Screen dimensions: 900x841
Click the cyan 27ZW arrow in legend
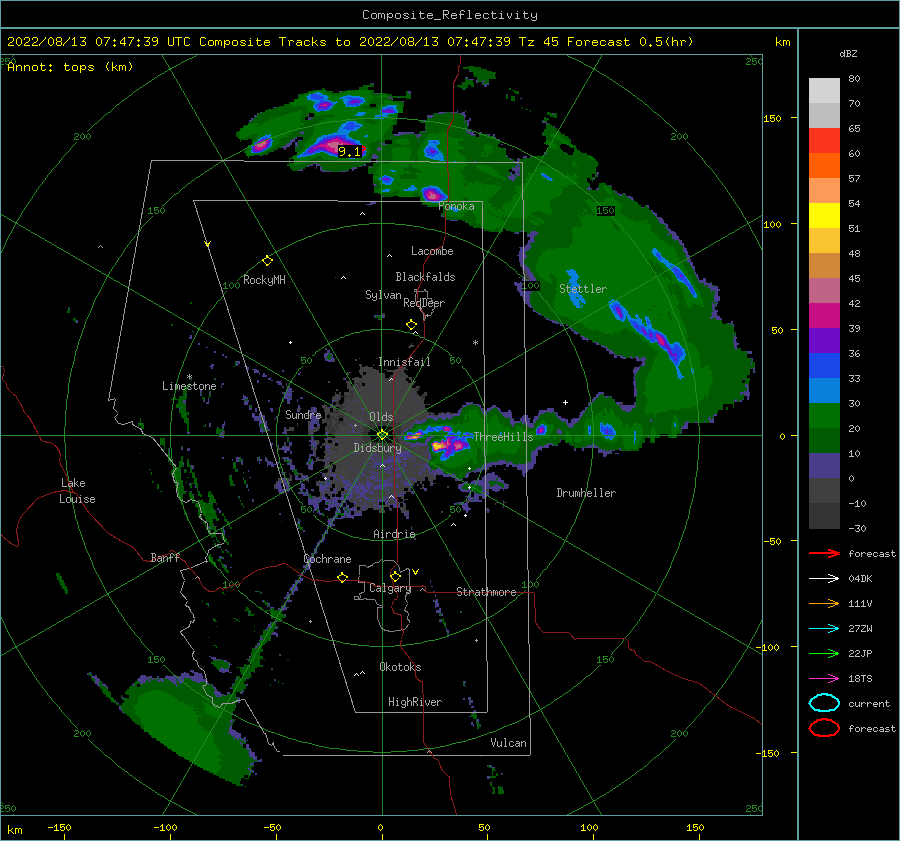click(824, 629)
